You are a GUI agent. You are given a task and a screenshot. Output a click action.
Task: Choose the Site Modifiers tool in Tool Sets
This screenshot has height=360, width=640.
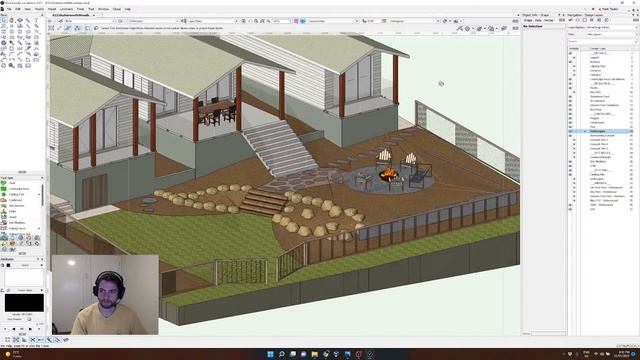(17, 223)
